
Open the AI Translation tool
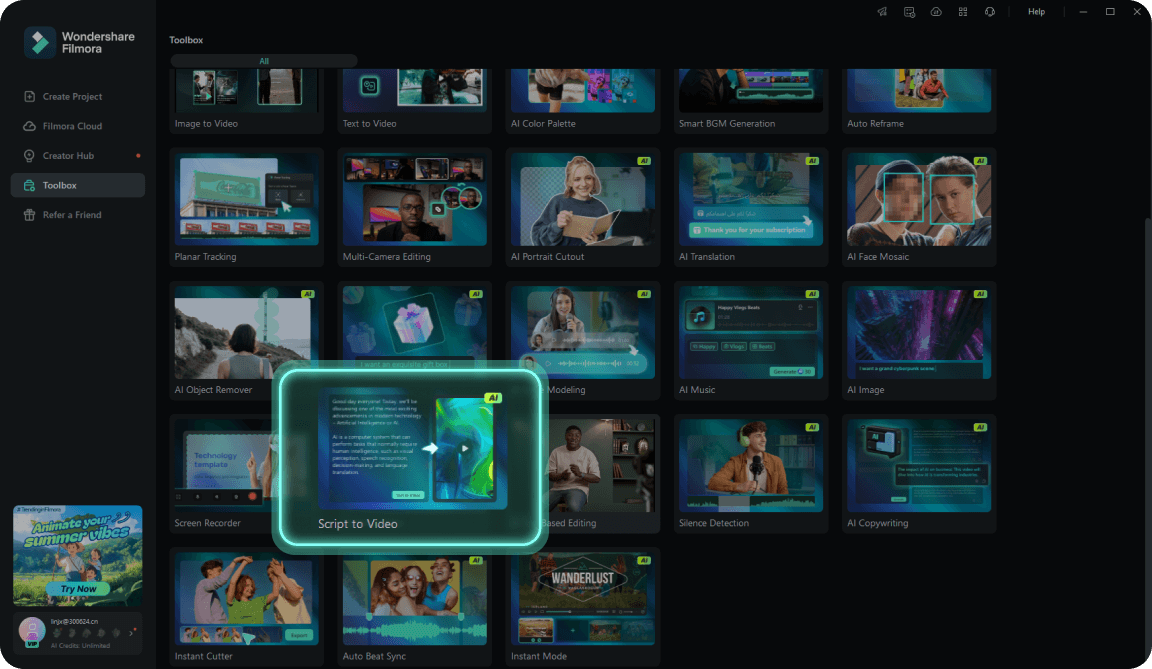pos(751,207)
